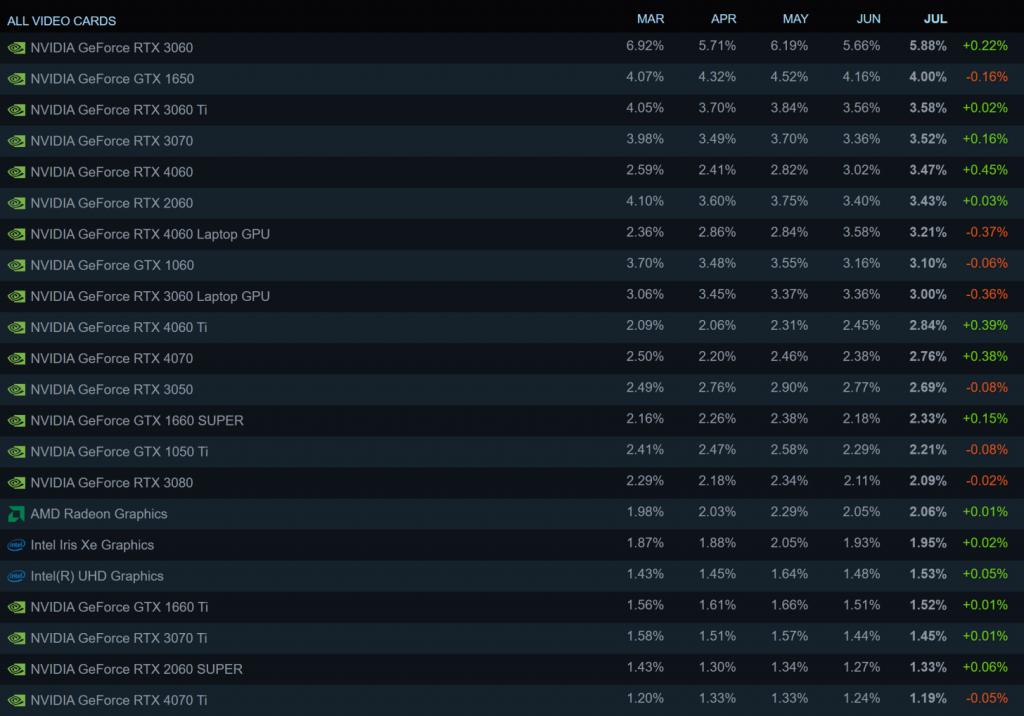Click NVIDIA logo next to GTX 1650
1024x716 pixels.
click(x=16, y=78)
